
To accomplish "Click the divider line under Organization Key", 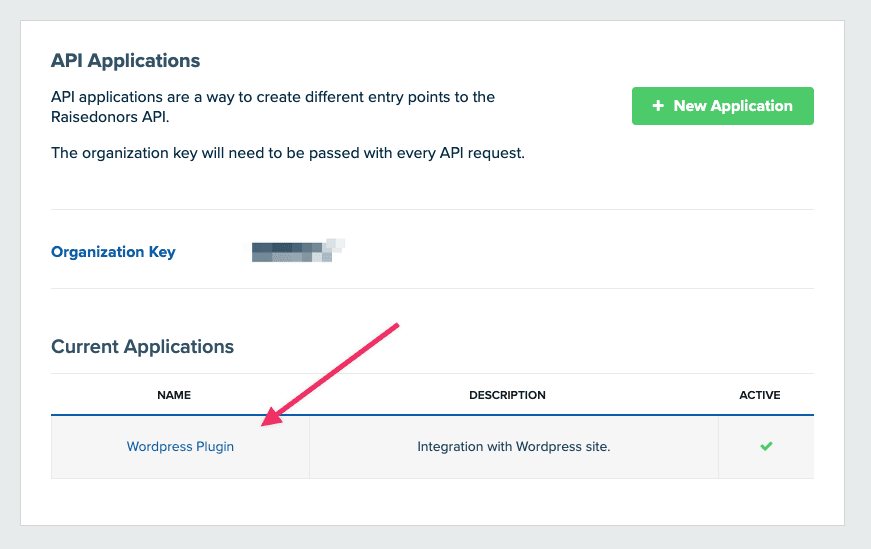I will tap(432, 288).
